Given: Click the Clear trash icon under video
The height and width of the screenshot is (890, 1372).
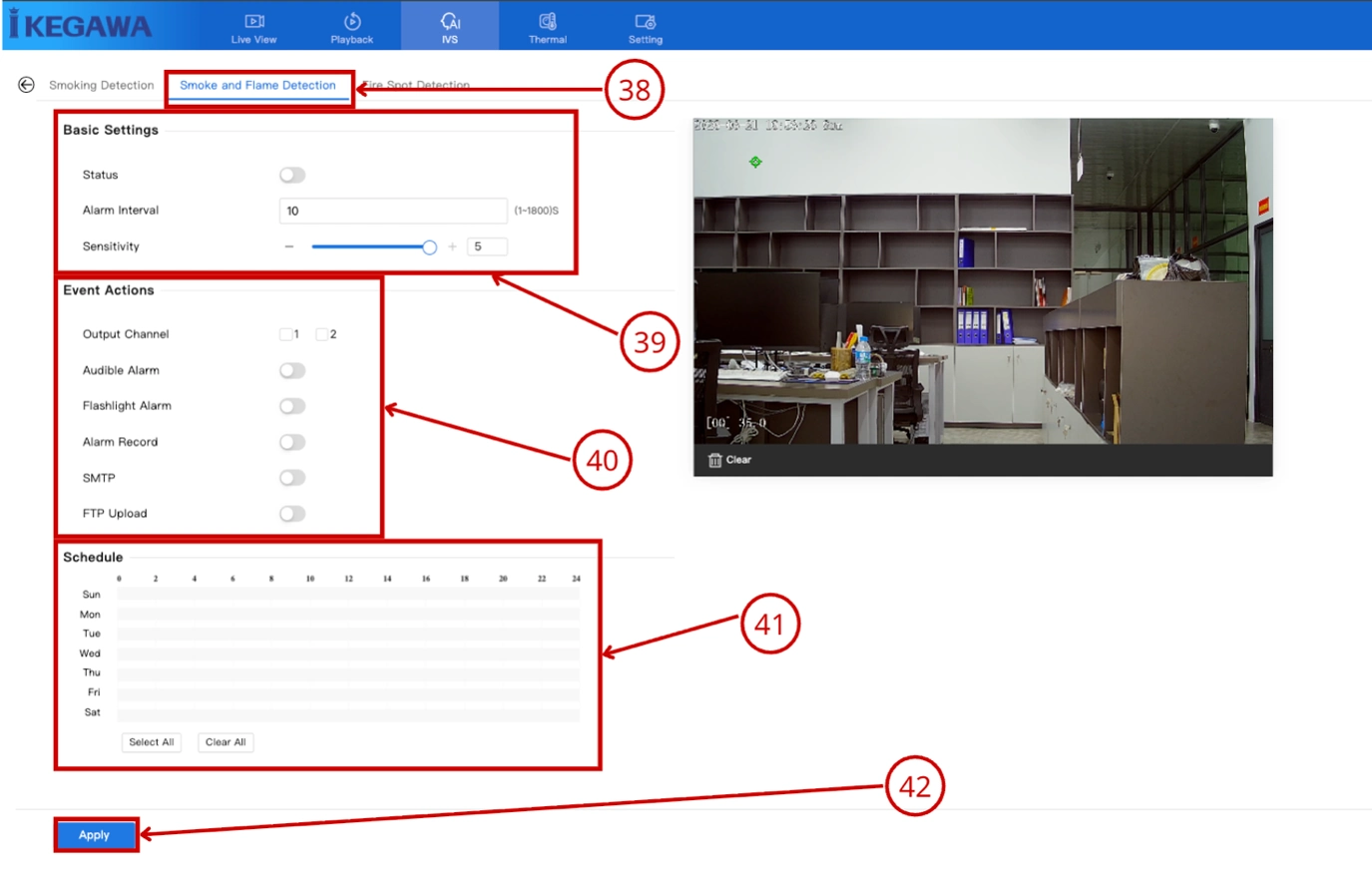Looking at the screenshot, I should tap(714, 460).
